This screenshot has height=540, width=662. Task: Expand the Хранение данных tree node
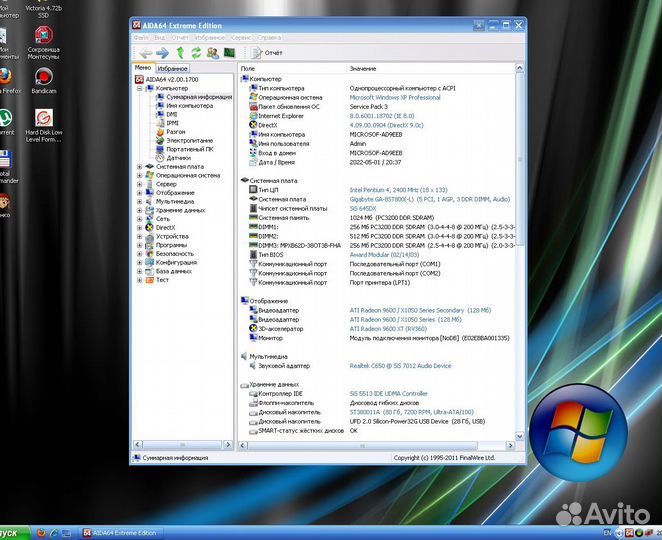(x=140, y=210)
